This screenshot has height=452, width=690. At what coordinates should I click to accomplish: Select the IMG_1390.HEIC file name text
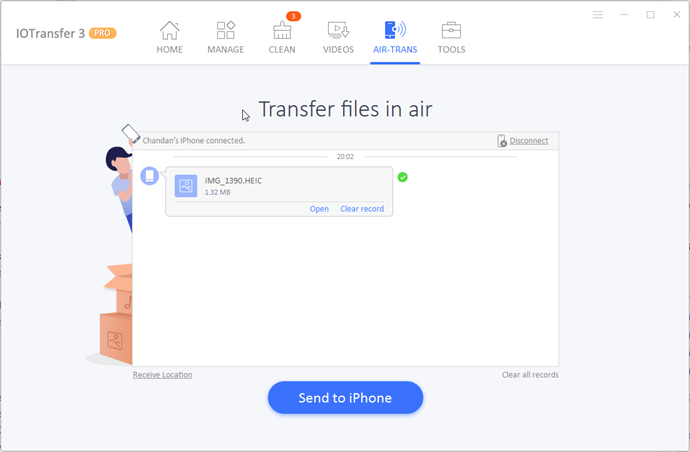click(x=233, y=180)
